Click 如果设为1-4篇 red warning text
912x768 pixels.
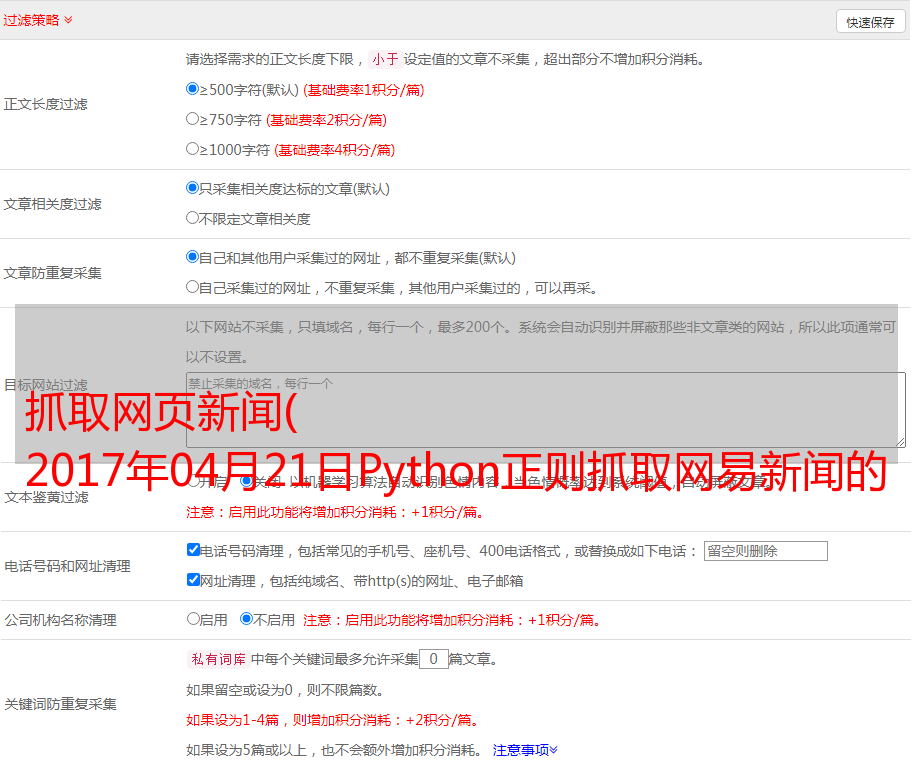[x=333, y=720]
